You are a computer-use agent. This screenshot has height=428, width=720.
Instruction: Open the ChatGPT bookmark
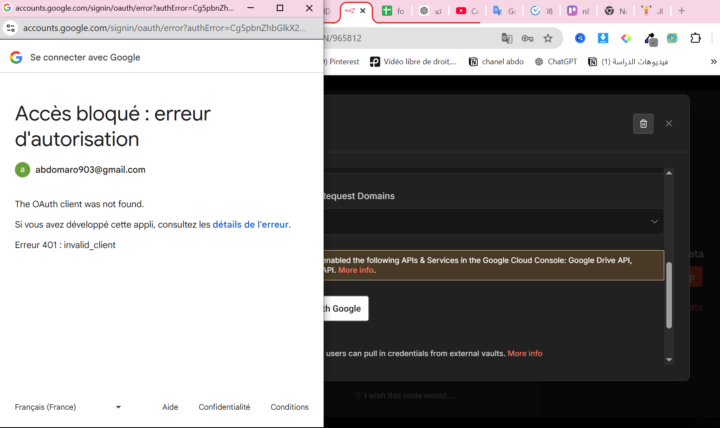tap(556, 62)
